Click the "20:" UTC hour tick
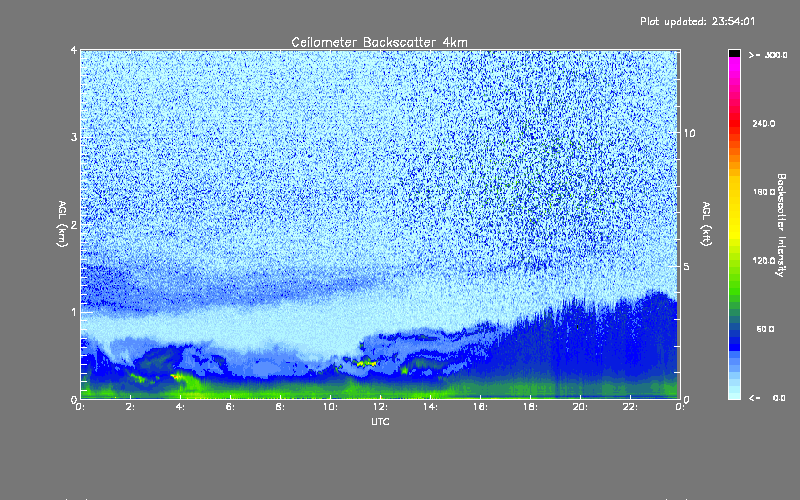Viewport: 800px width, 500px height. tap(581, 407)
